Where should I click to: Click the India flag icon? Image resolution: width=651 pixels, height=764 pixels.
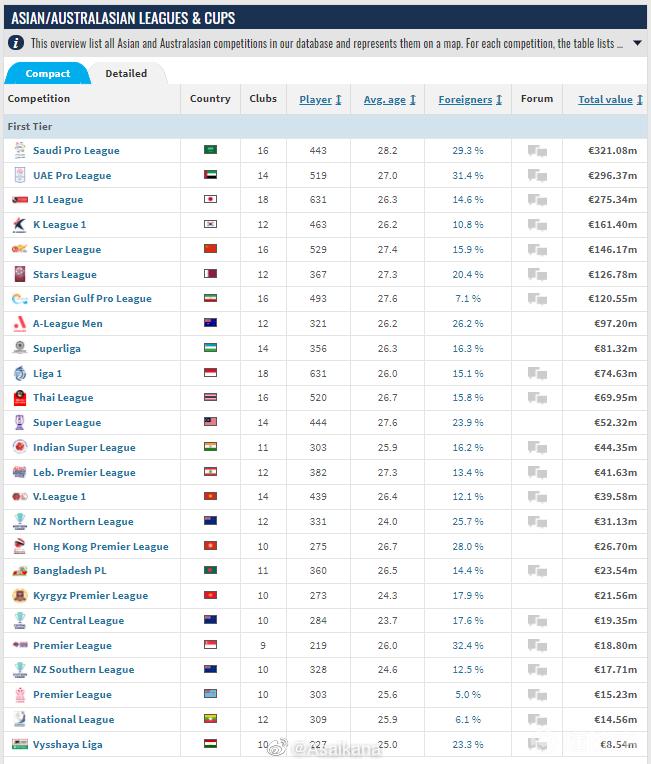(211, 446)
